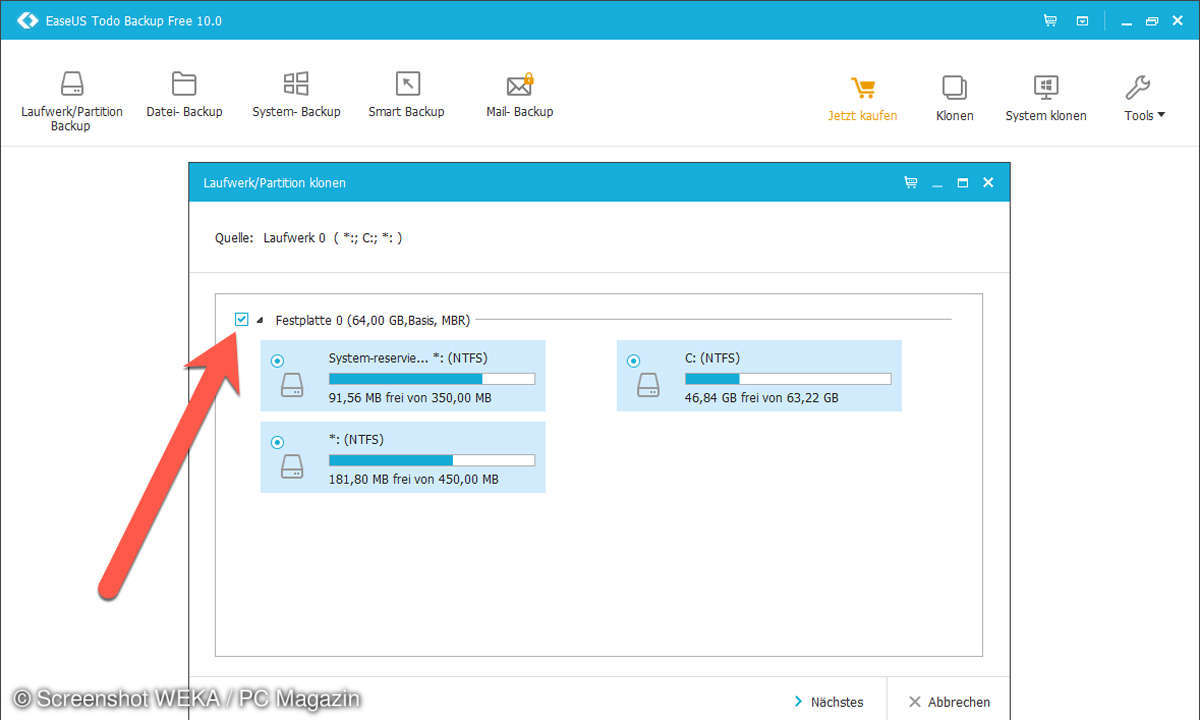Restore down the EaseUS main window
1200x720 pixels.
(1151, 20)
